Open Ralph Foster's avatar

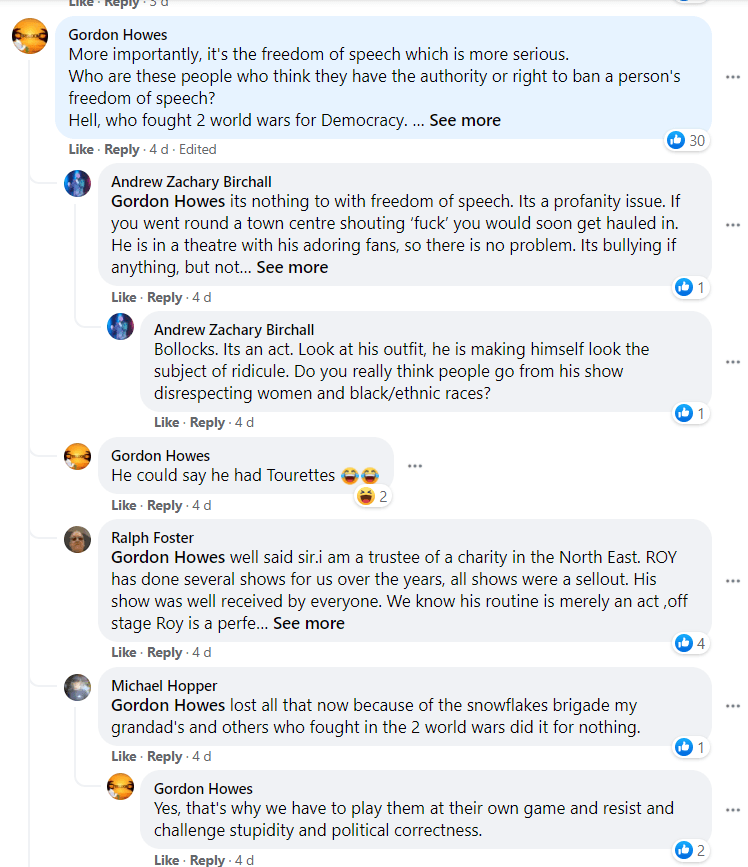(x=78, y=540)
